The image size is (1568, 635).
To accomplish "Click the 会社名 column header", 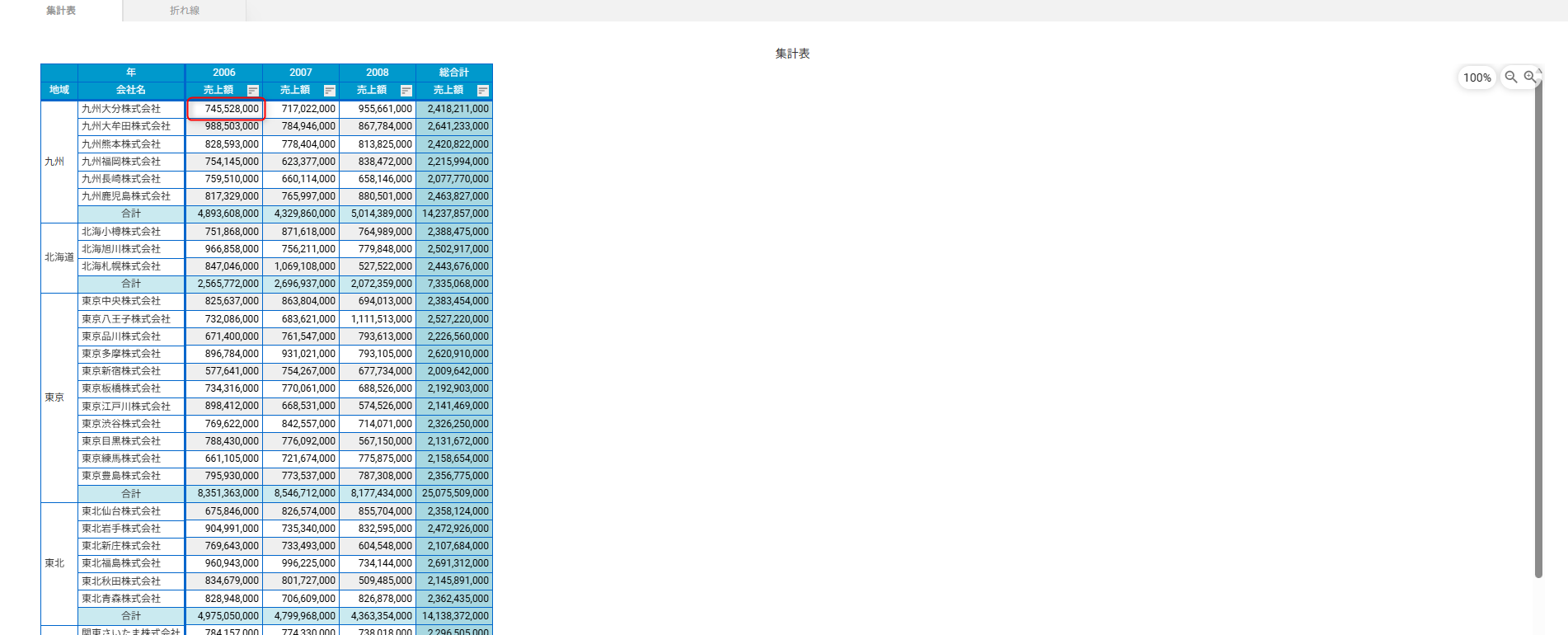I will click(131, 90).
